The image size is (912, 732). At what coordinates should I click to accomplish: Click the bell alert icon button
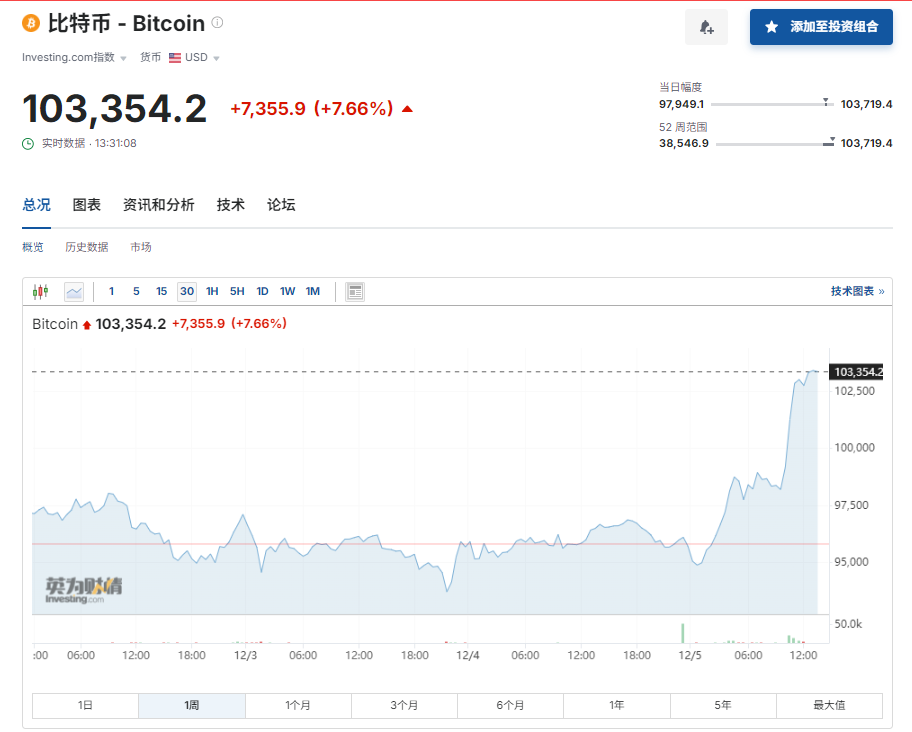click(706, 27)
